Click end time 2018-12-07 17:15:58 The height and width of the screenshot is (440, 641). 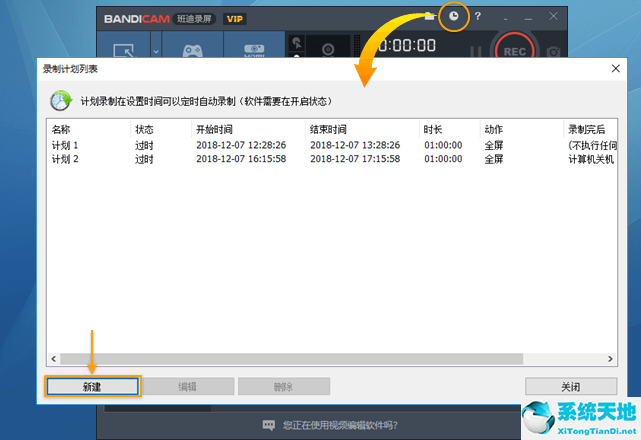[355, 159]
